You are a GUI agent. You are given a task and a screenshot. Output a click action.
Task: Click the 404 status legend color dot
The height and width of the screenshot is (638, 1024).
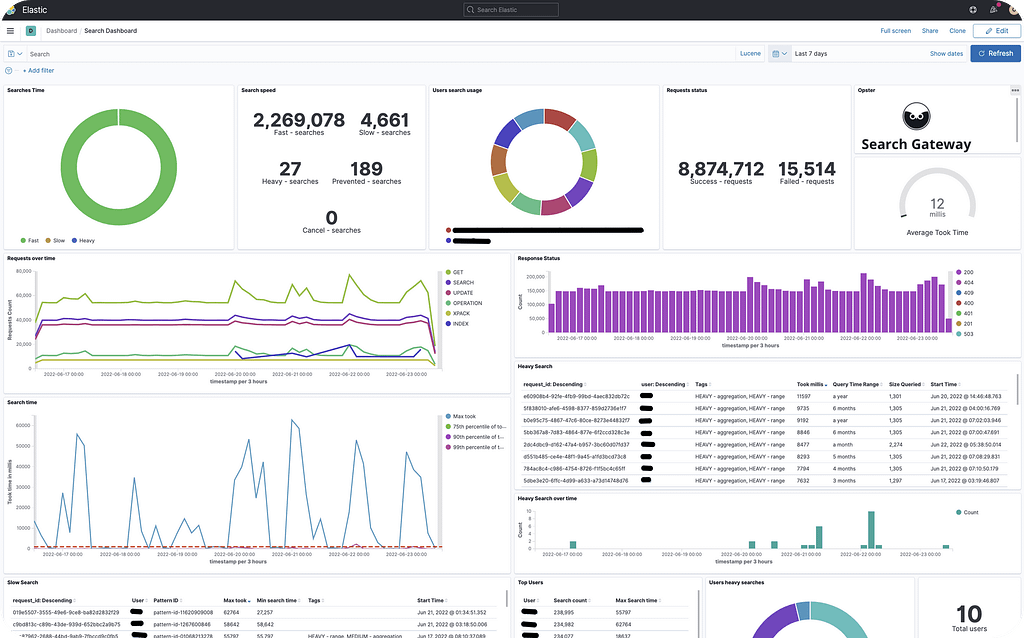(959, 283)
